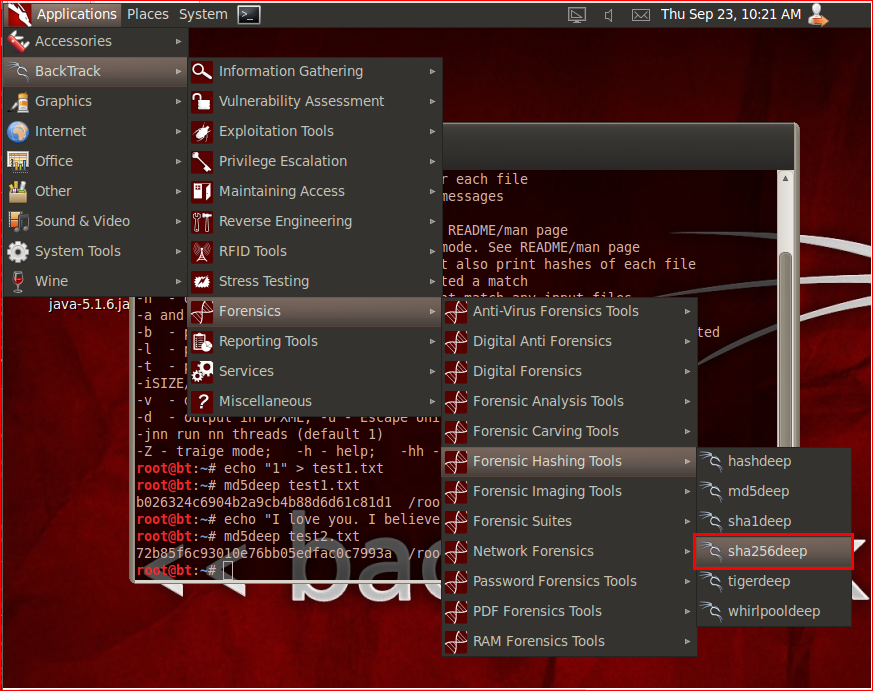873x691 pixels.
Task: Open the Places menu
Action: [148, 14]
